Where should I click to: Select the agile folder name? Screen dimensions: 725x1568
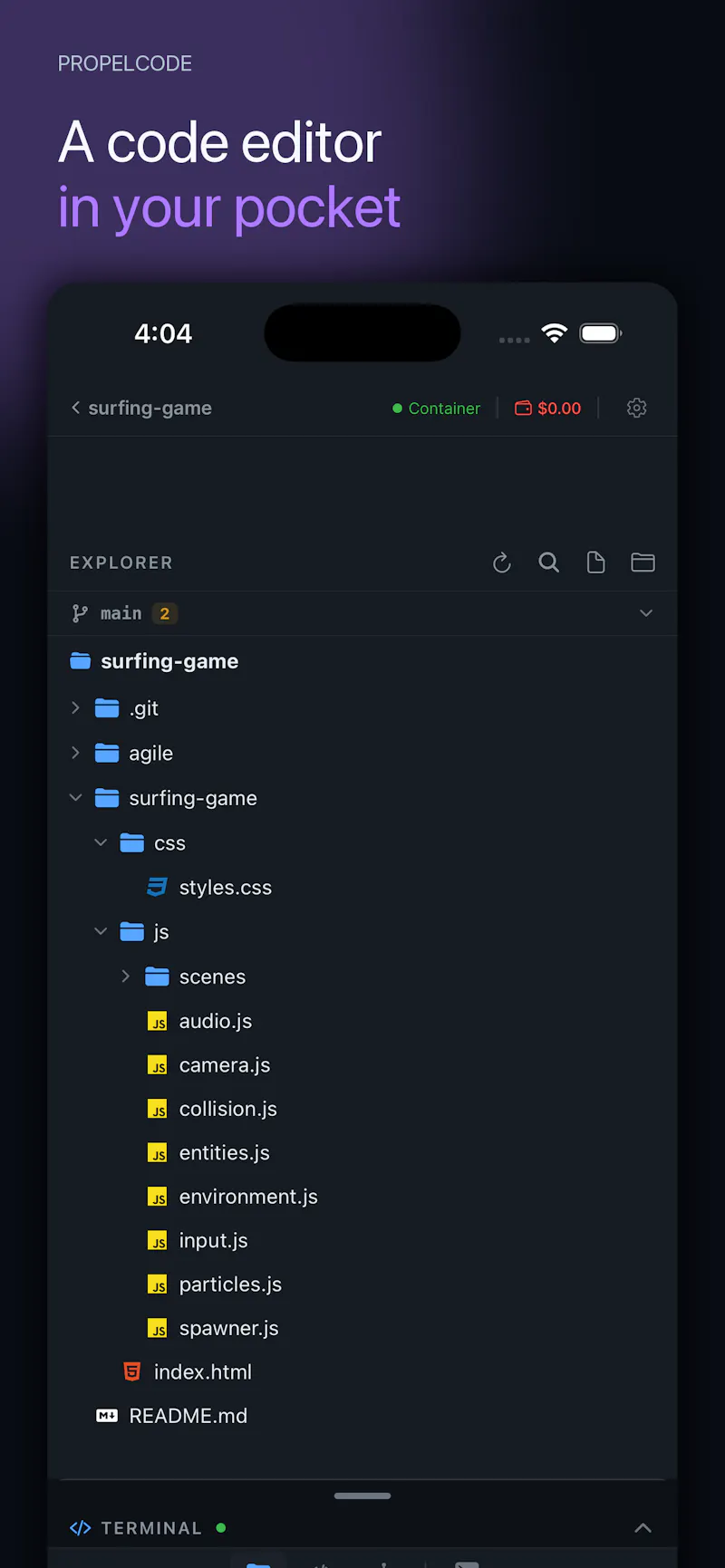[x=150, y=754]
